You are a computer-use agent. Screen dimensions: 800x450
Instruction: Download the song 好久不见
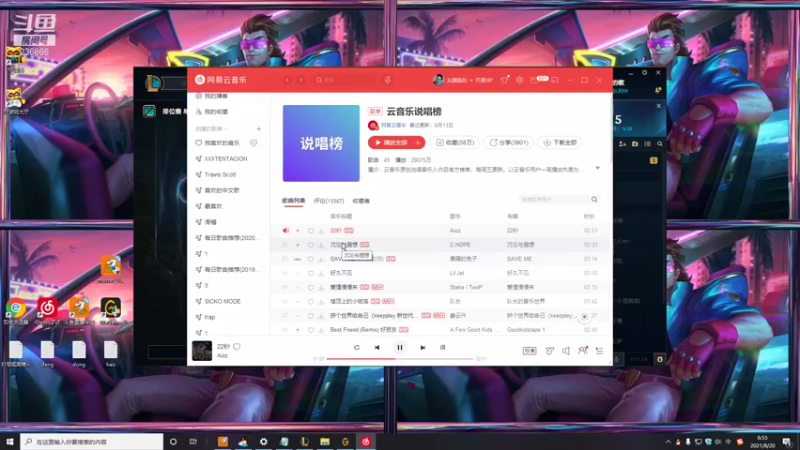[x=321, y=273]
